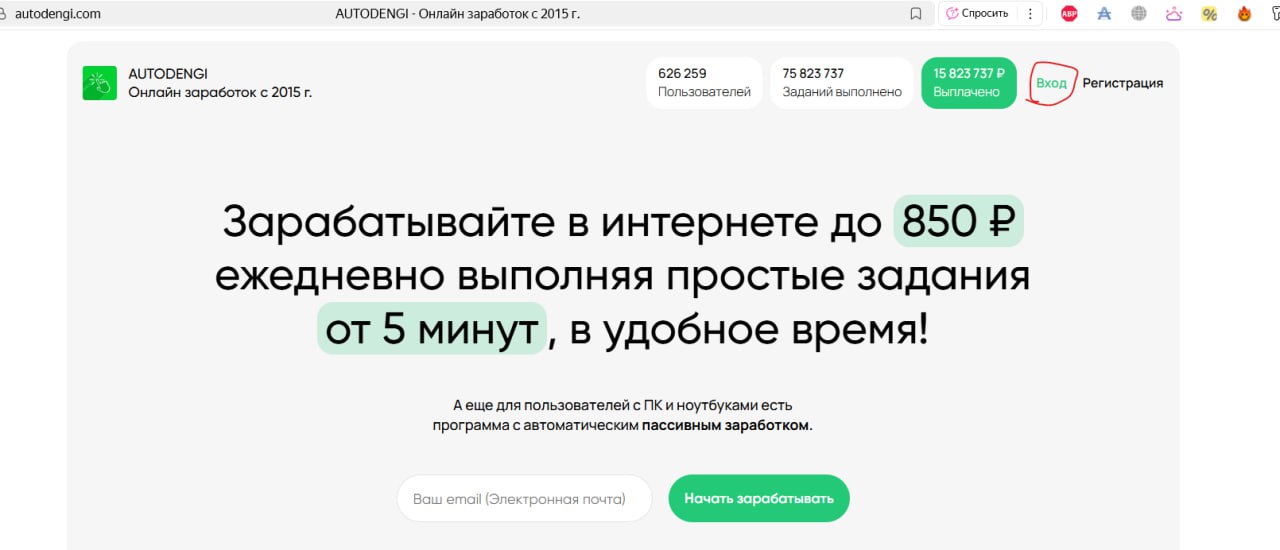Open the ABP ad blocker extension
Screen dimensions: 1280x550
(x=1069, y=14)
